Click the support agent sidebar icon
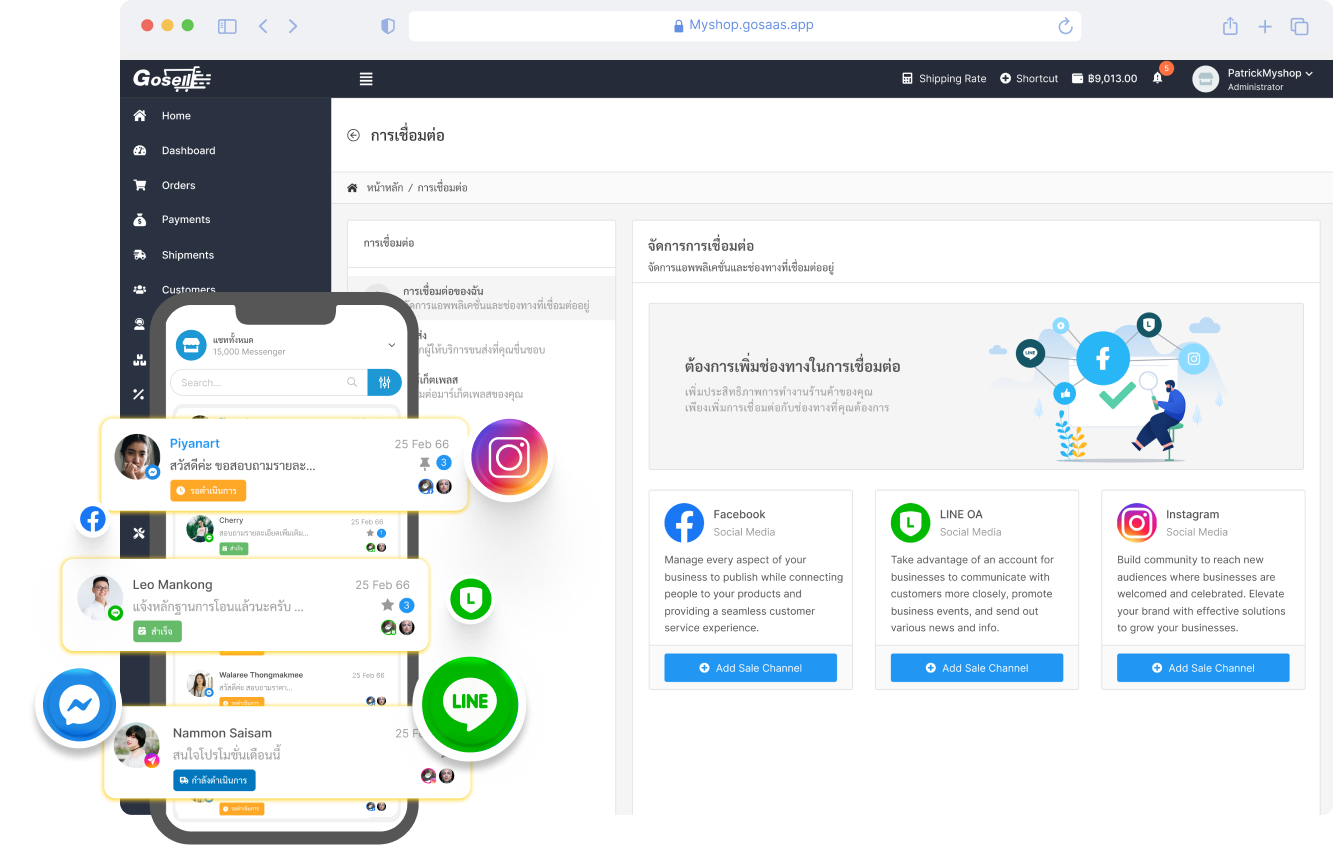 tap(139, 324)
